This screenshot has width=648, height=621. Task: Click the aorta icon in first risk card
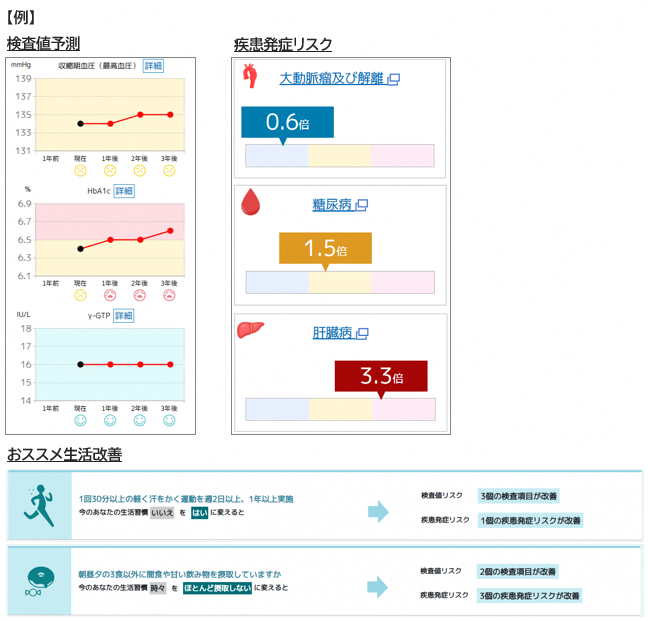click(250, 76)
